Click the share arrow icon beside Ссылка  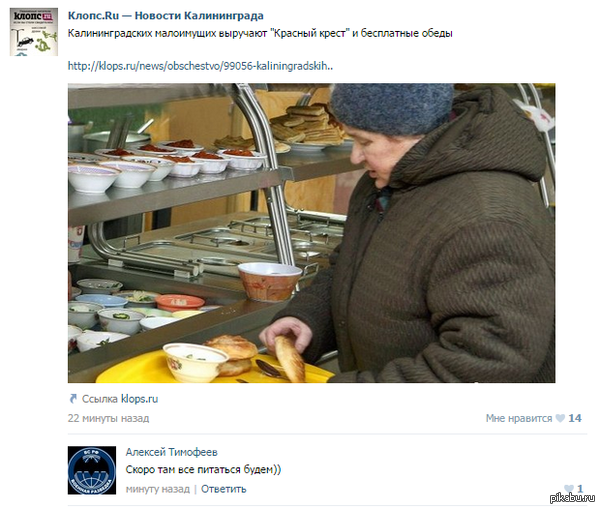tap(73, 399)
